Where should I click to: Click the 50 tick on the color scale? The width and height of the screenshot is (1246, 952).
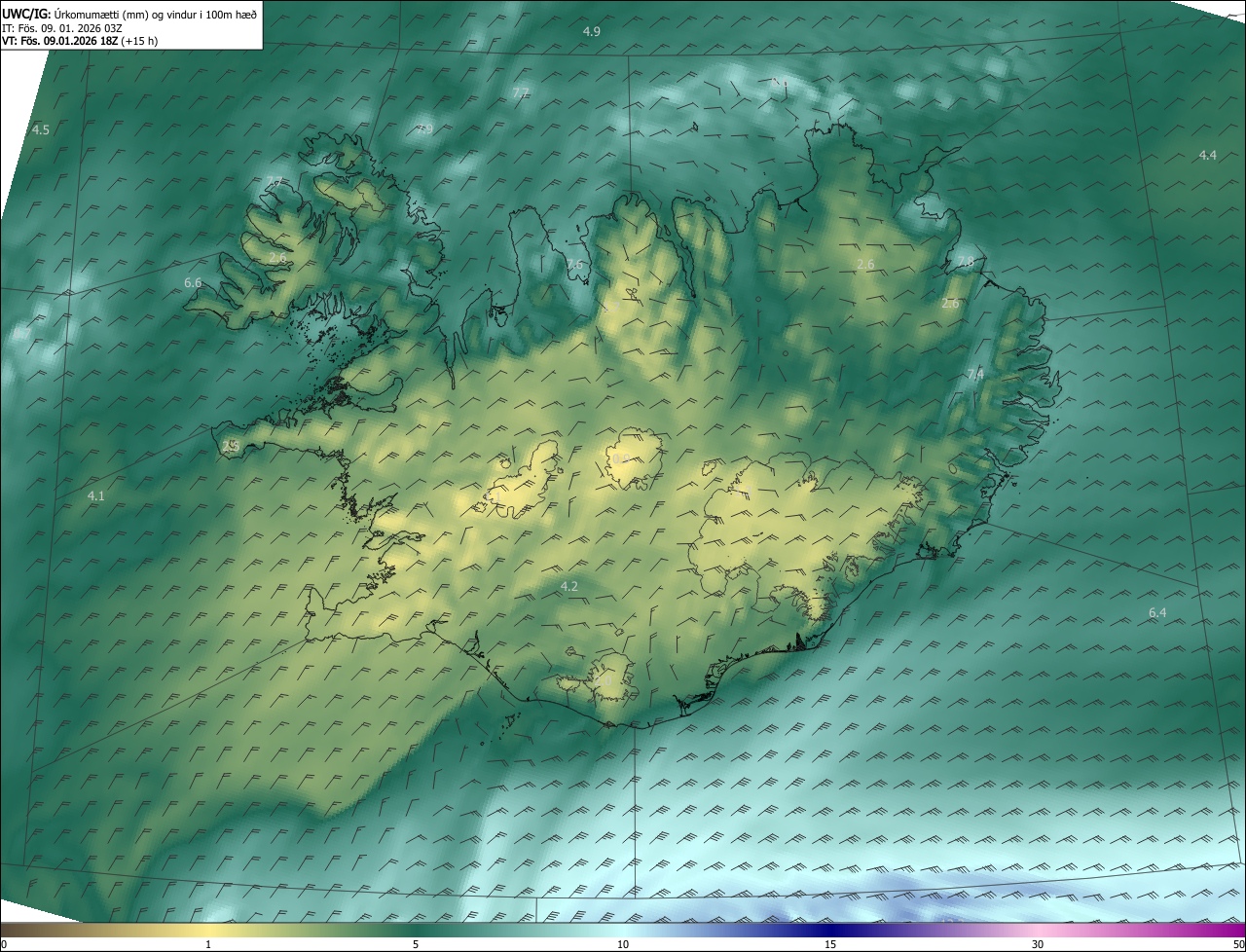(1238, 944)
